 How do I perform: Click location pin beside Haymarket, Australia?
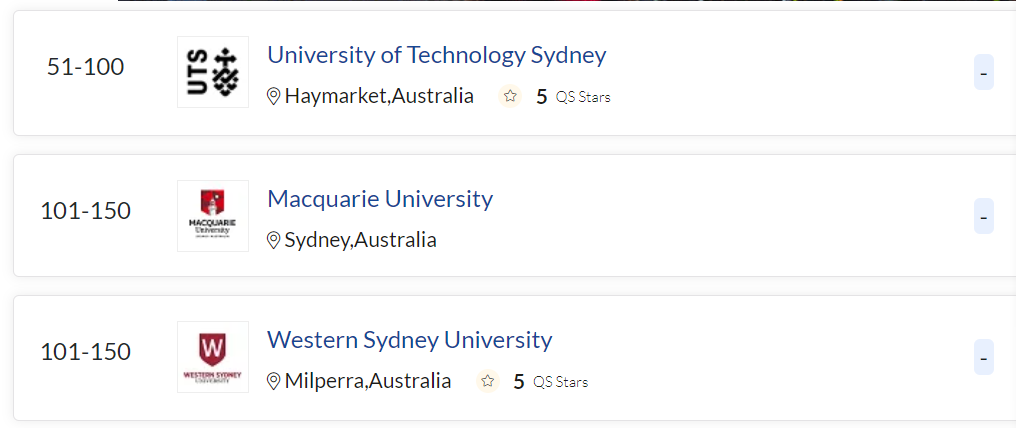pyautogui.click(x=274, y=97)
